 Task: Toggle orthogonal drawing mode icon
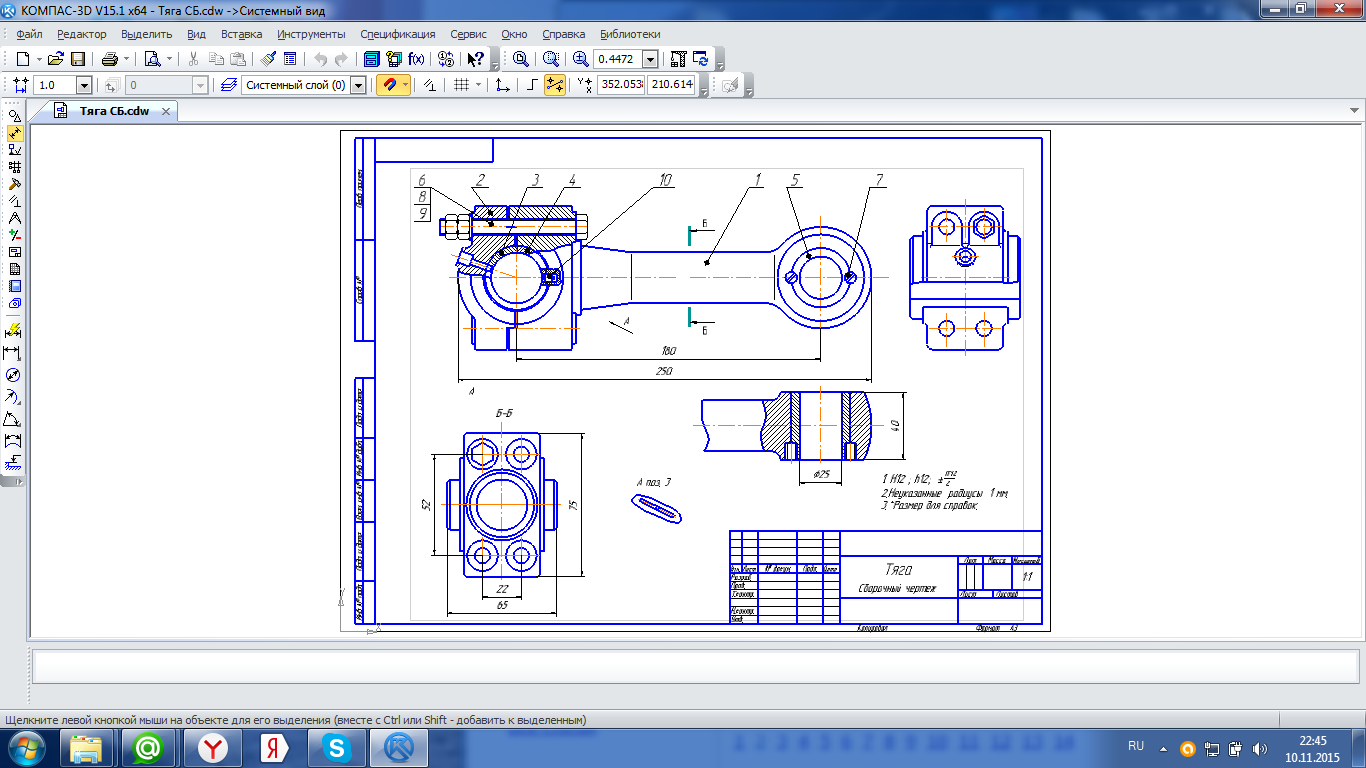(x=532, y=85)
